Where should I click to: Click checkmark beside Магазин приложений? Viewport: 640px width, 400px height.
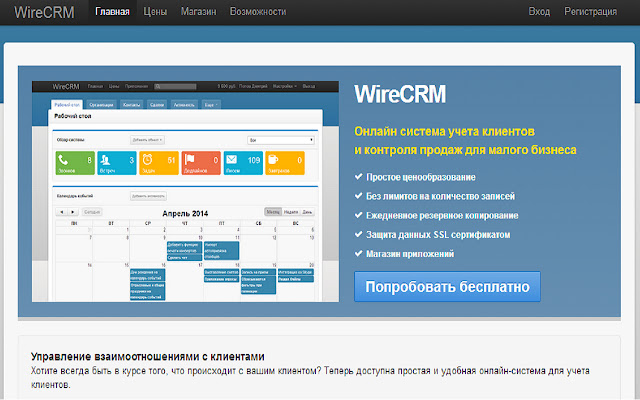tap(359, 254)
